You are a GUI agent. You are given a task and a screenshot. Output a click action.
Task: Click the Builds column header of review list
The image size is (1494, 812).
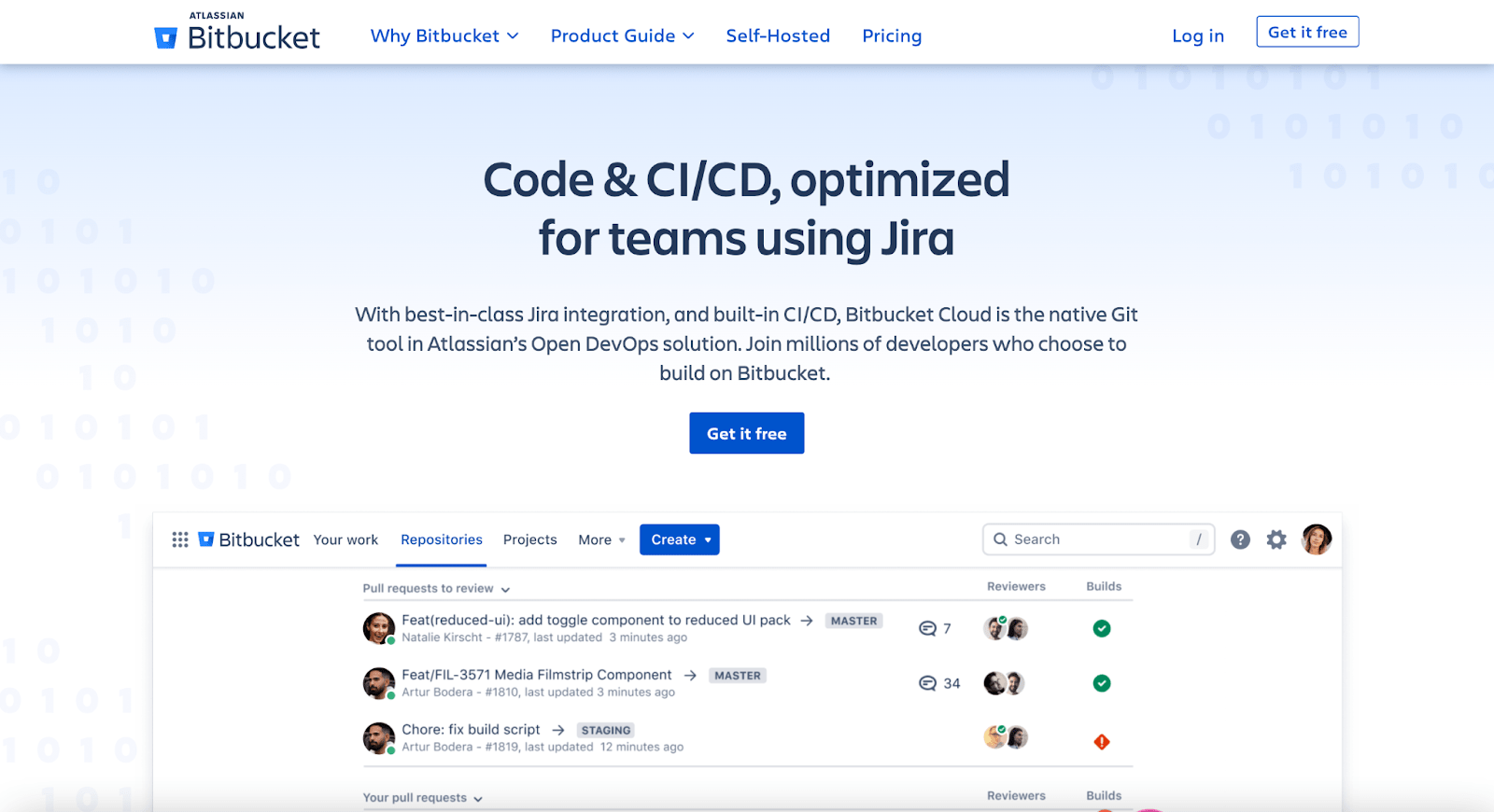1104,586
